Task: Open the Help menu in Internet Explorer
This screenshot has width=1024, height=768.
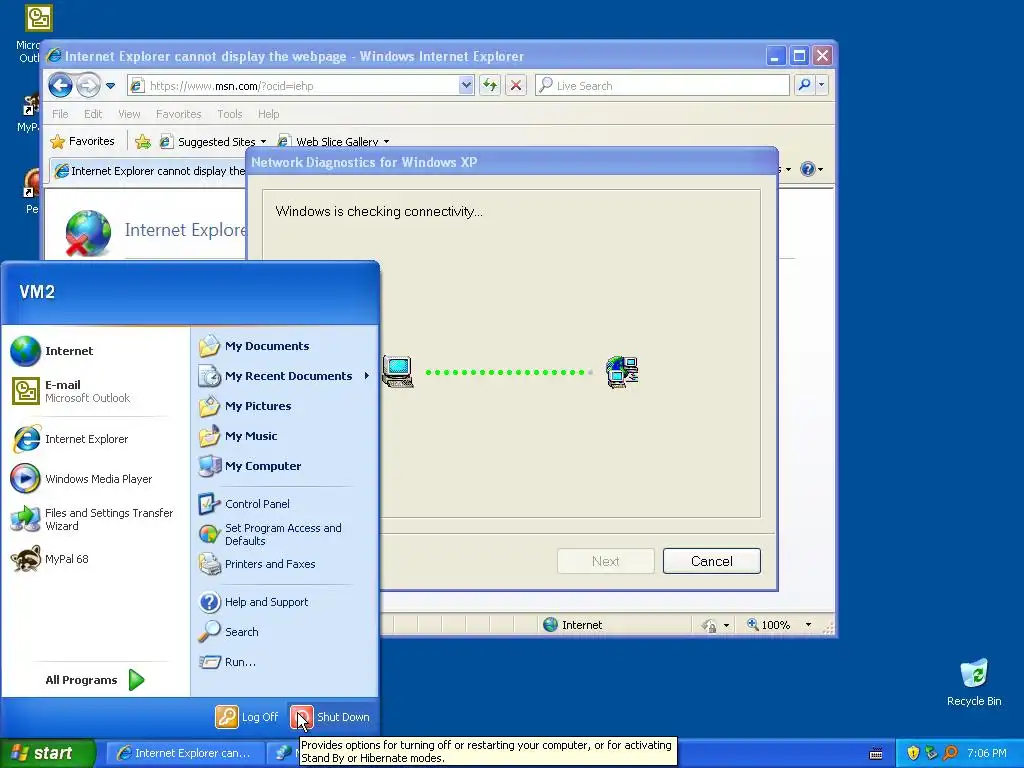Action: point(268,114)
